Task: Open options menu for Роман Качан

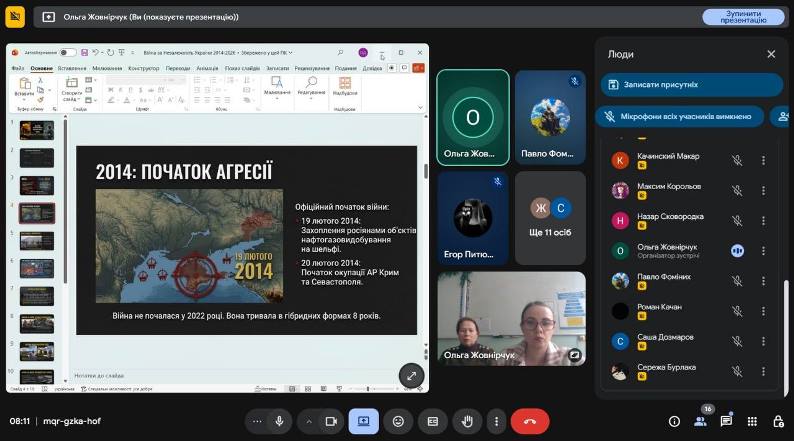Action: (x=763, y=311)
